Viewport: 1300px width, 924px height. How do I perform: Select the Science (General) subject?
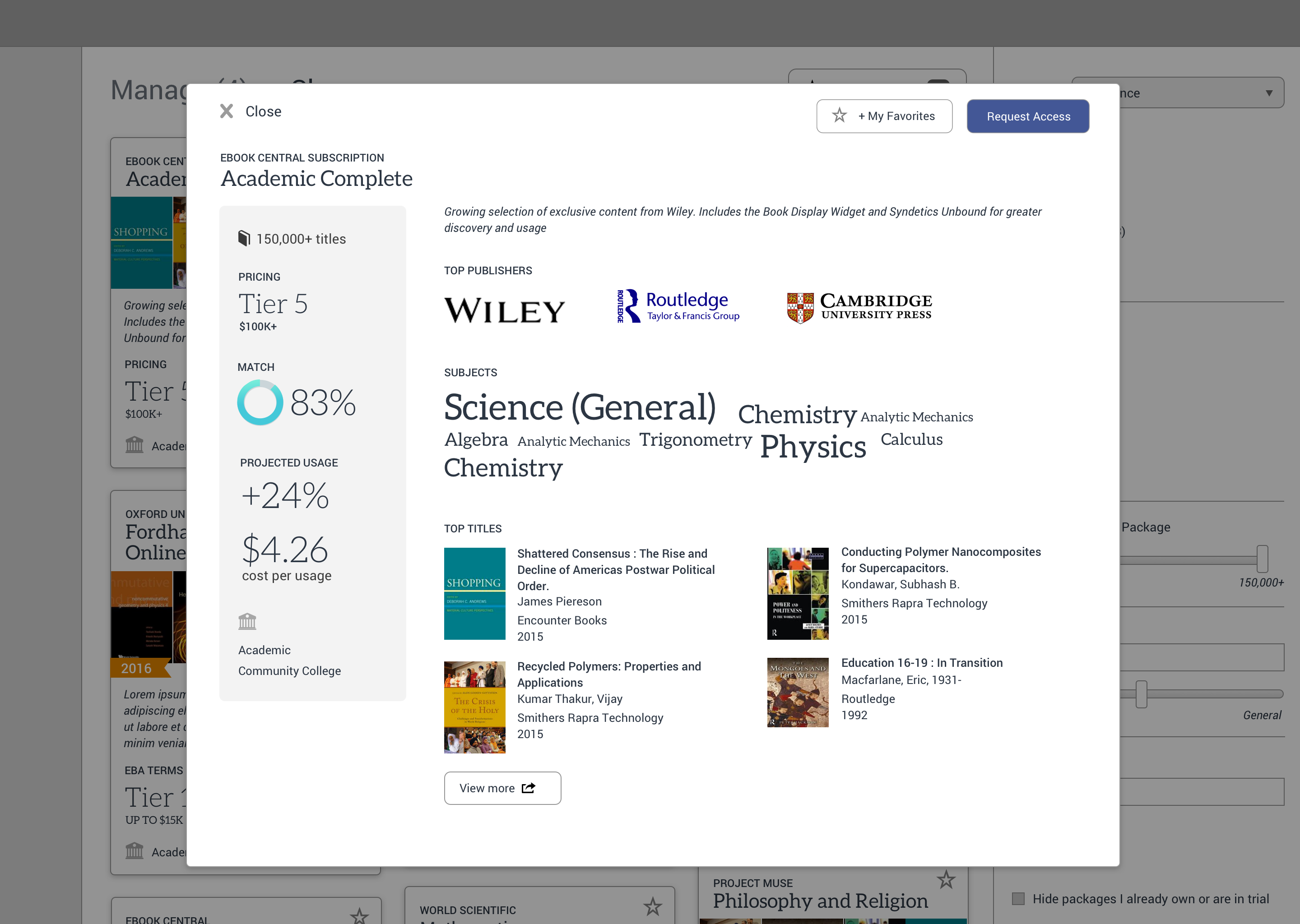tap(580, 407)
